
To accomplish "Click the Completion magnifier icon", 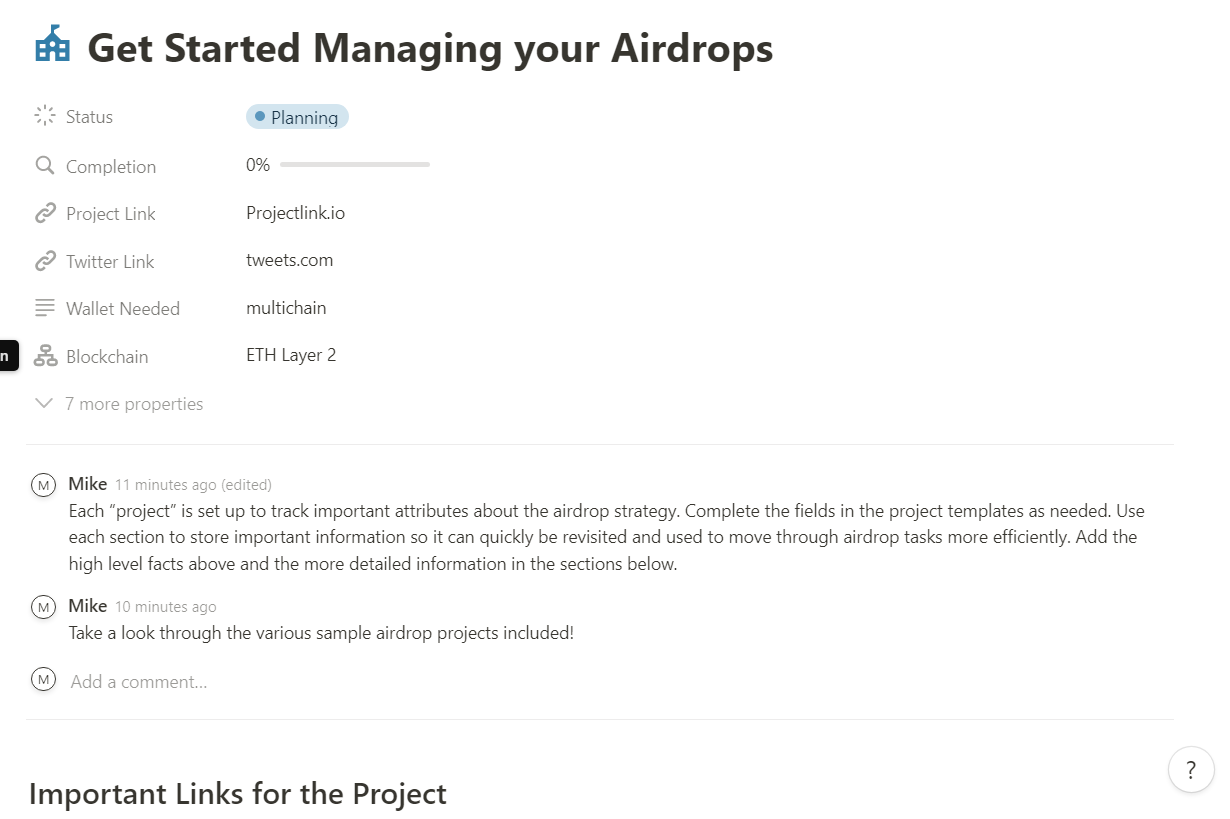I will [44, 166].
